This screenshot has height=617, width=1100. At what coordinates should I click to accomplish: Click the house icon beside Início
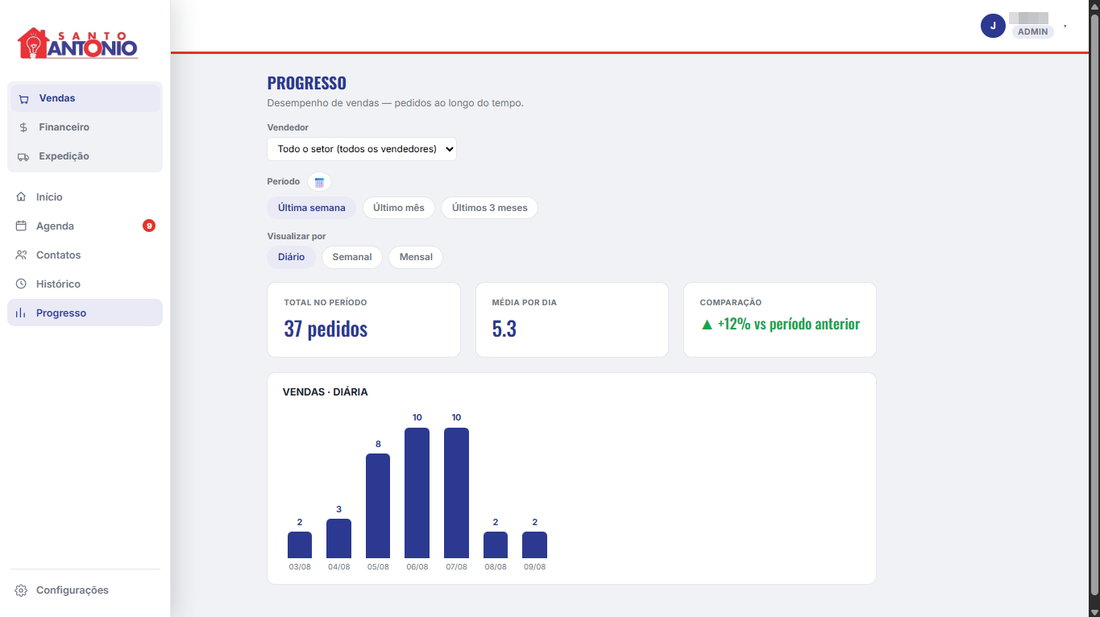[21, 197]
